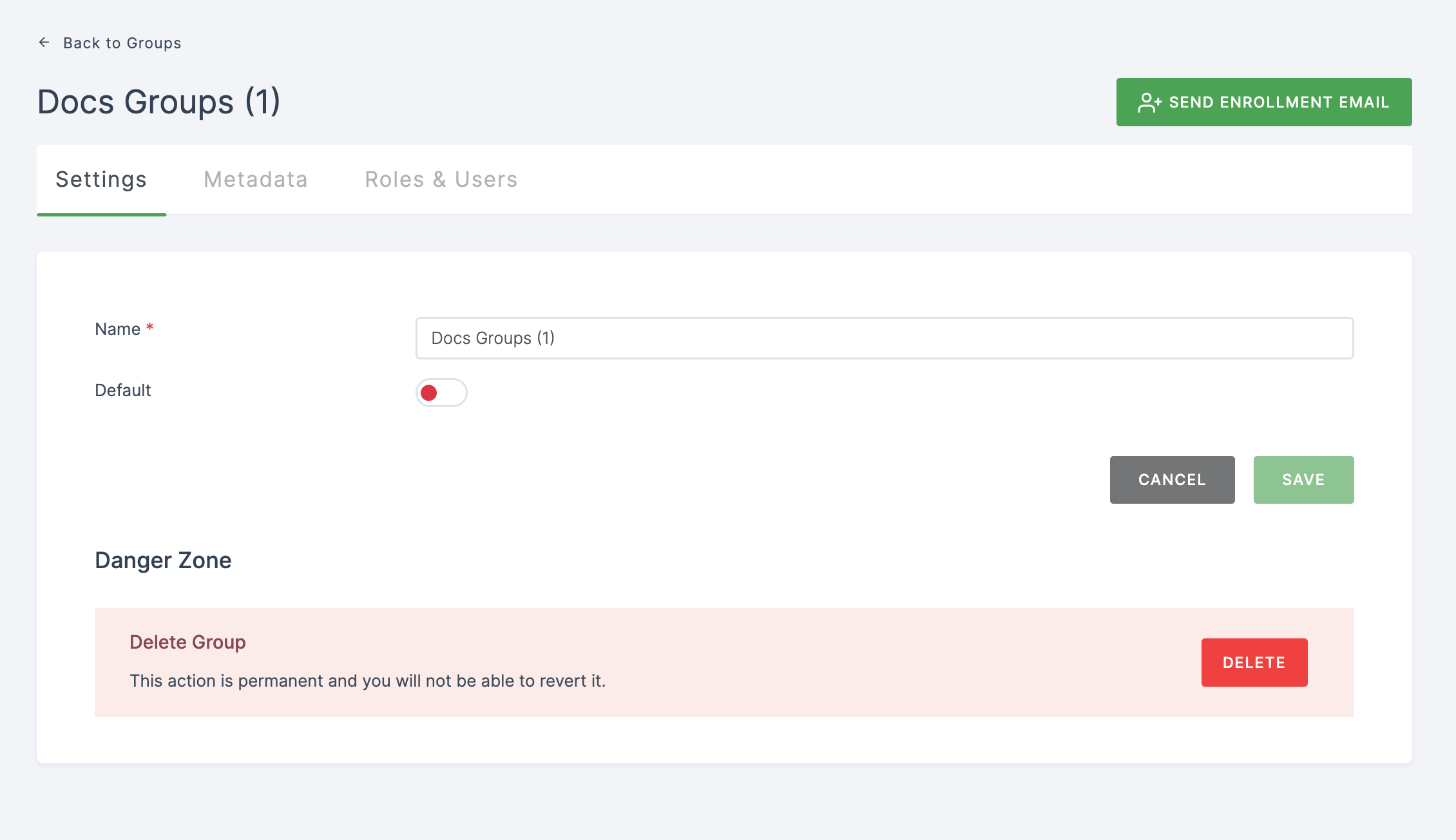This screenshot has width=1456, height=840.
Task: Delete the group with red button
Action: [x=1254, y=663]
